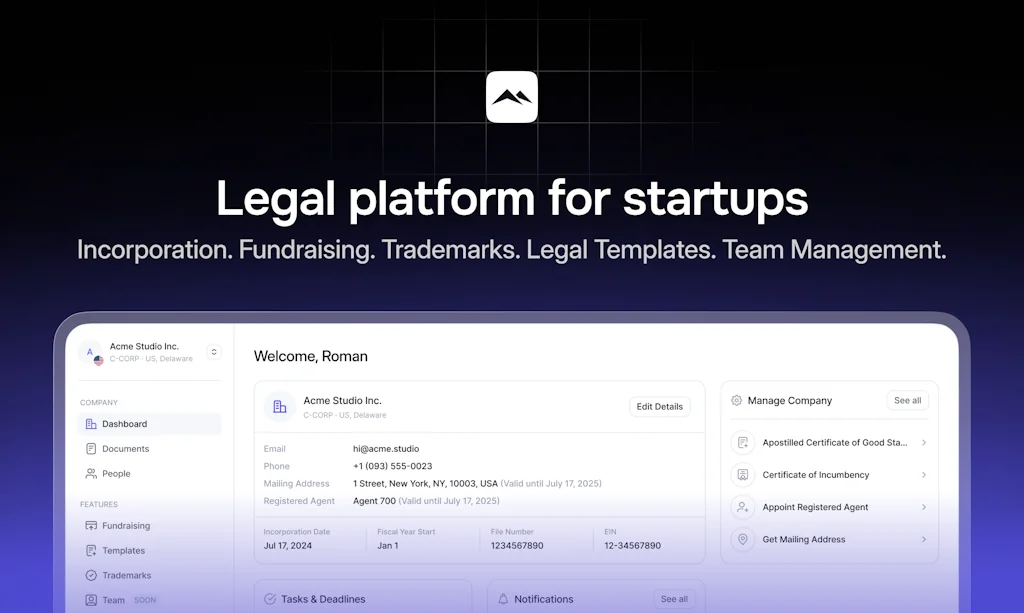Click the Certificate of Incumbency icon
The width and height of the screenshot is (1024, 613).
coord(743,475)
